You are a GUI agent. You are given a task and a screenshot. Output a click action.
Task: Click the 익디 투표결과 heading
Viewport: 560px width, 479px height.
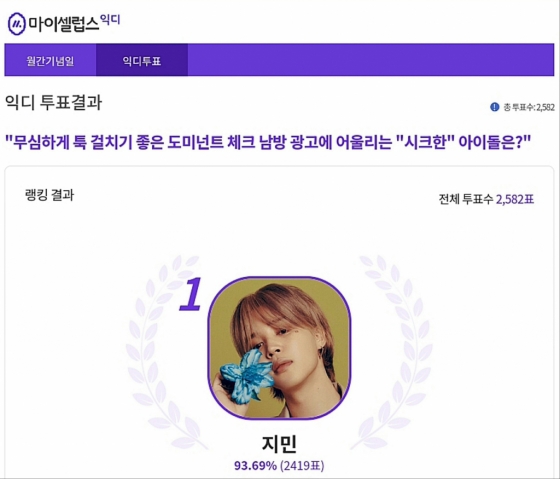54,103
